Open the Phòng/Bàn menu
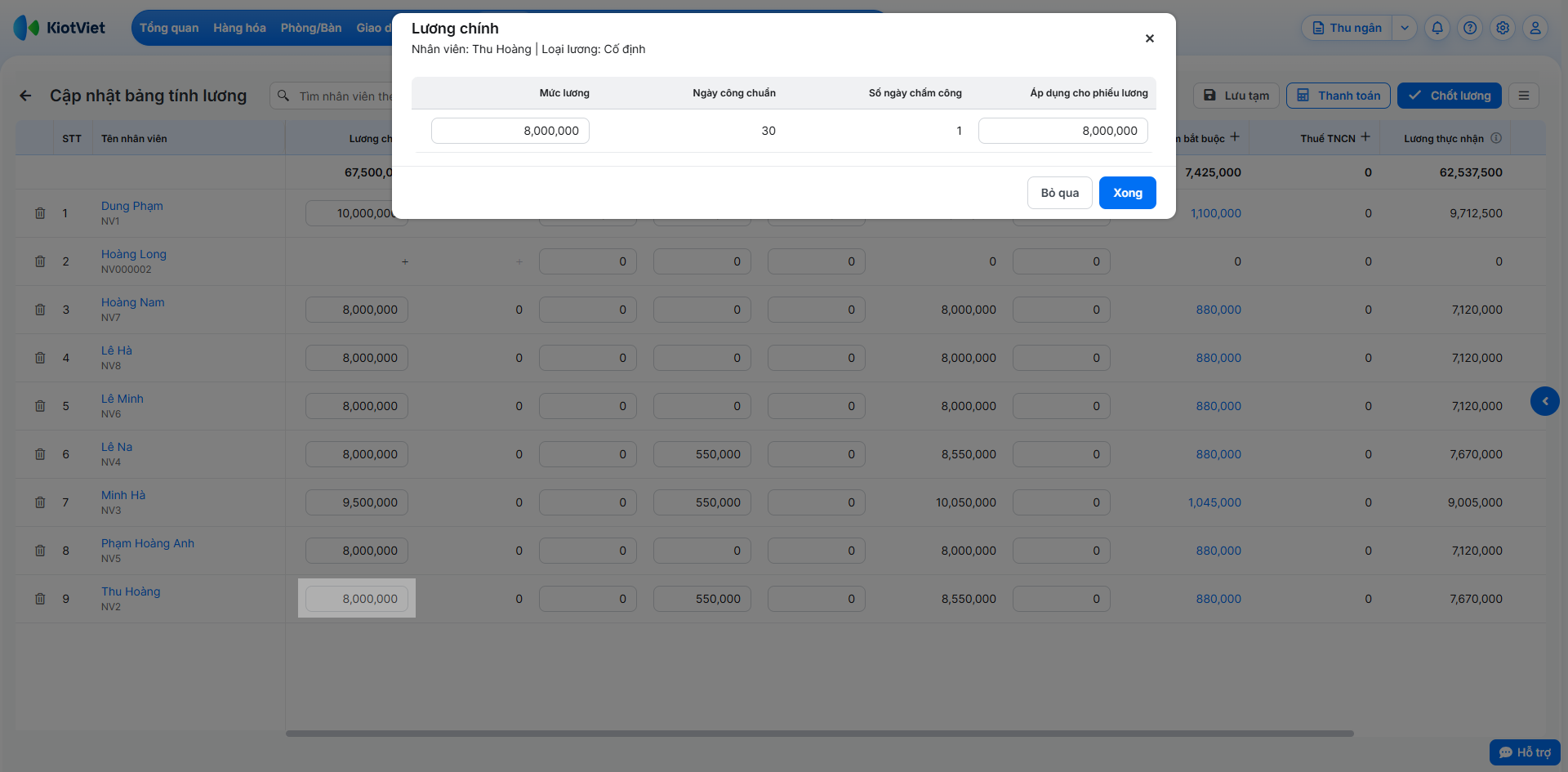 [x=311, y=28]
